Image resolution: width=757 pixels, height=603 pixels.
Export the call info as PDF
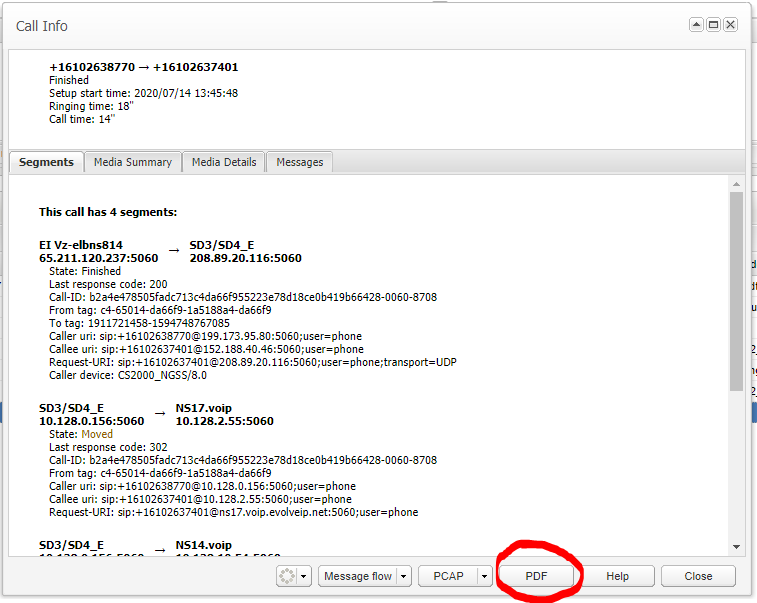tap(538, 576)
